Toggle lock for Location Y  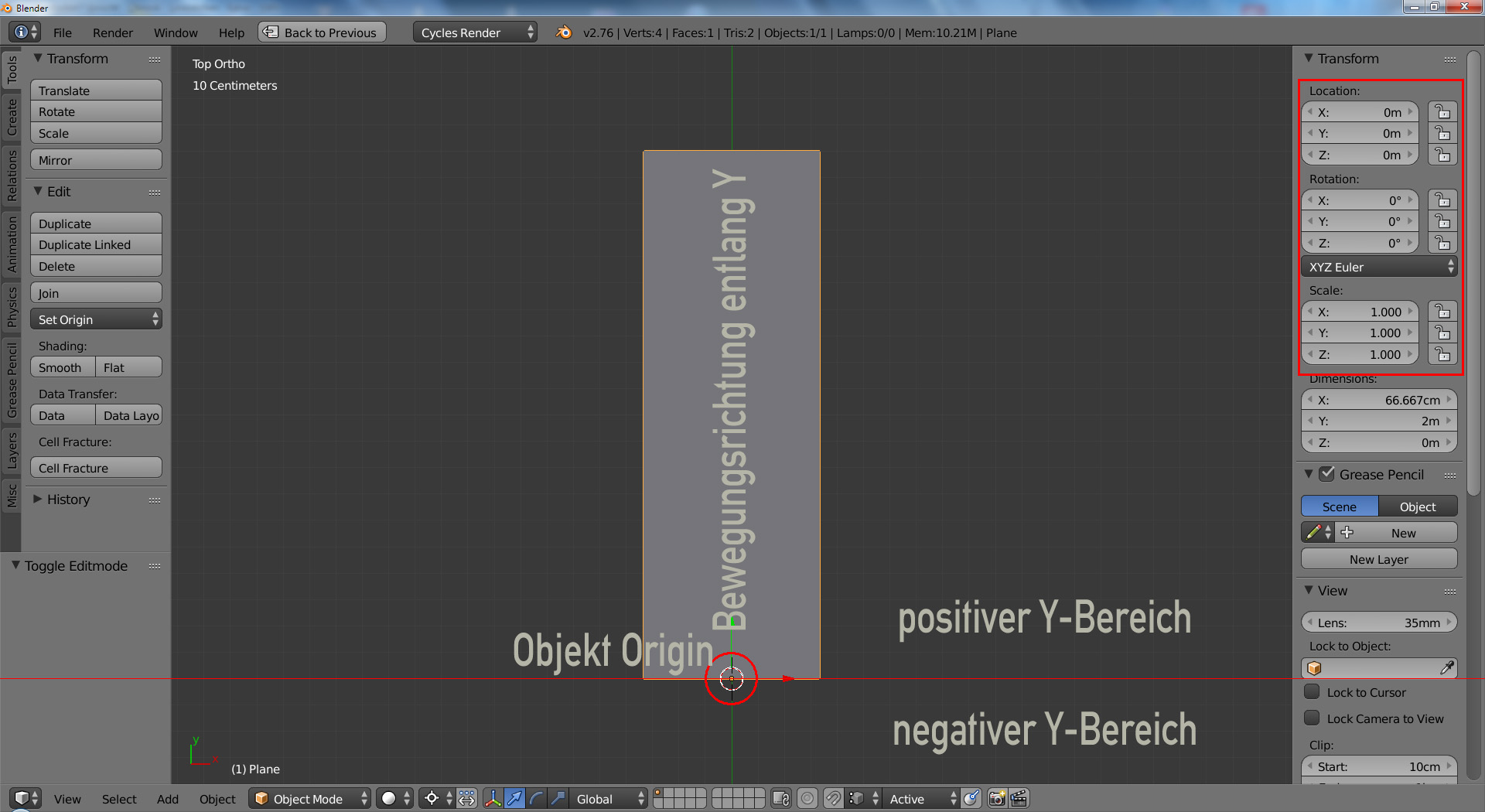pos(1442,134)
